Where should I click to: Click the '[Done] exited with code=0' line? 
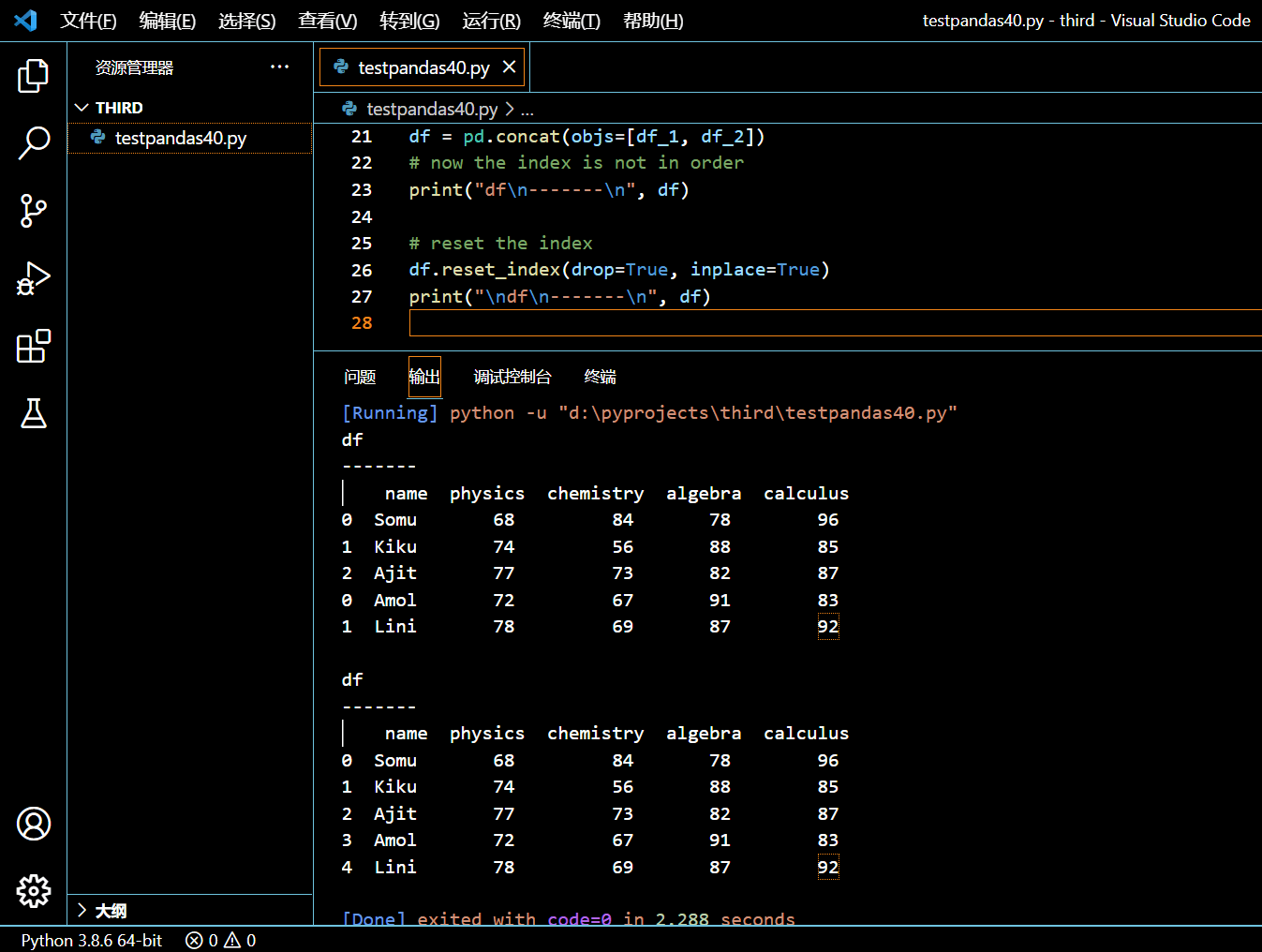click(569, 919)
